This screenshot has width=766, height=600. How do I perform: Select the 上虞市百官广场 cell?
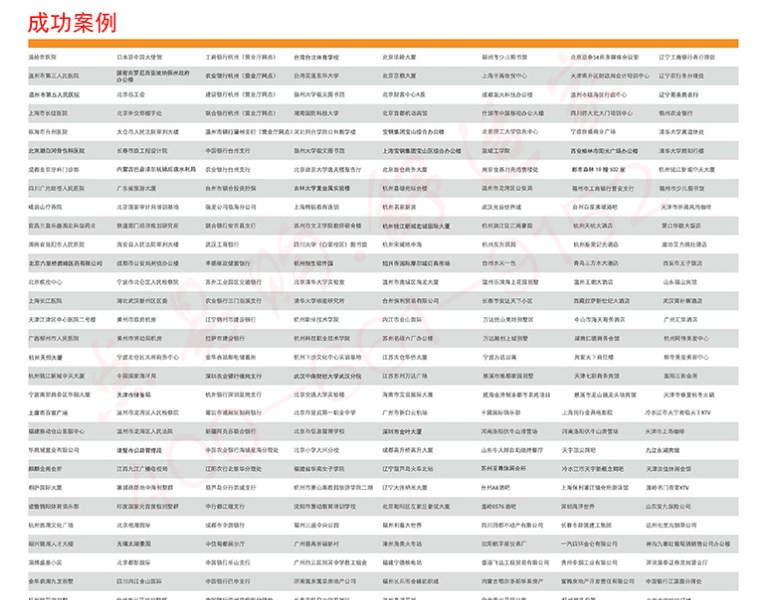pyautogui.click(x=48, y=413)
